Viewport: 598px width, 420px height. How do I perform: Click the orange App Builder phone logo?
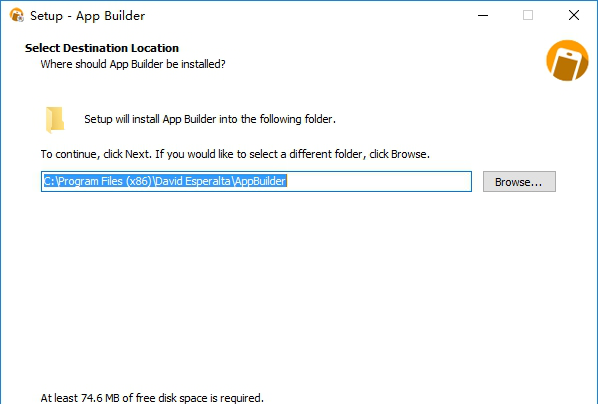coord(567,60)
